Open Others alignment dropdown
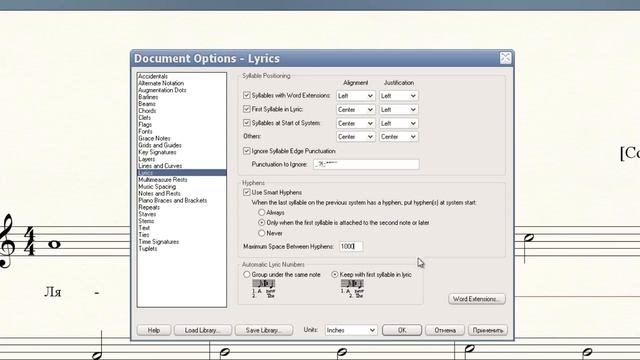 click(x=356, y=137)
